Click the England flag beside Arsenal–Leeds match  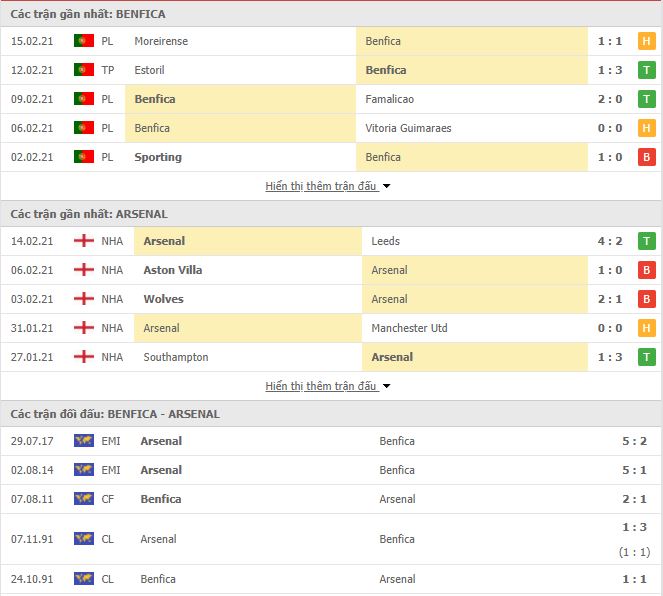pos(84,241)
